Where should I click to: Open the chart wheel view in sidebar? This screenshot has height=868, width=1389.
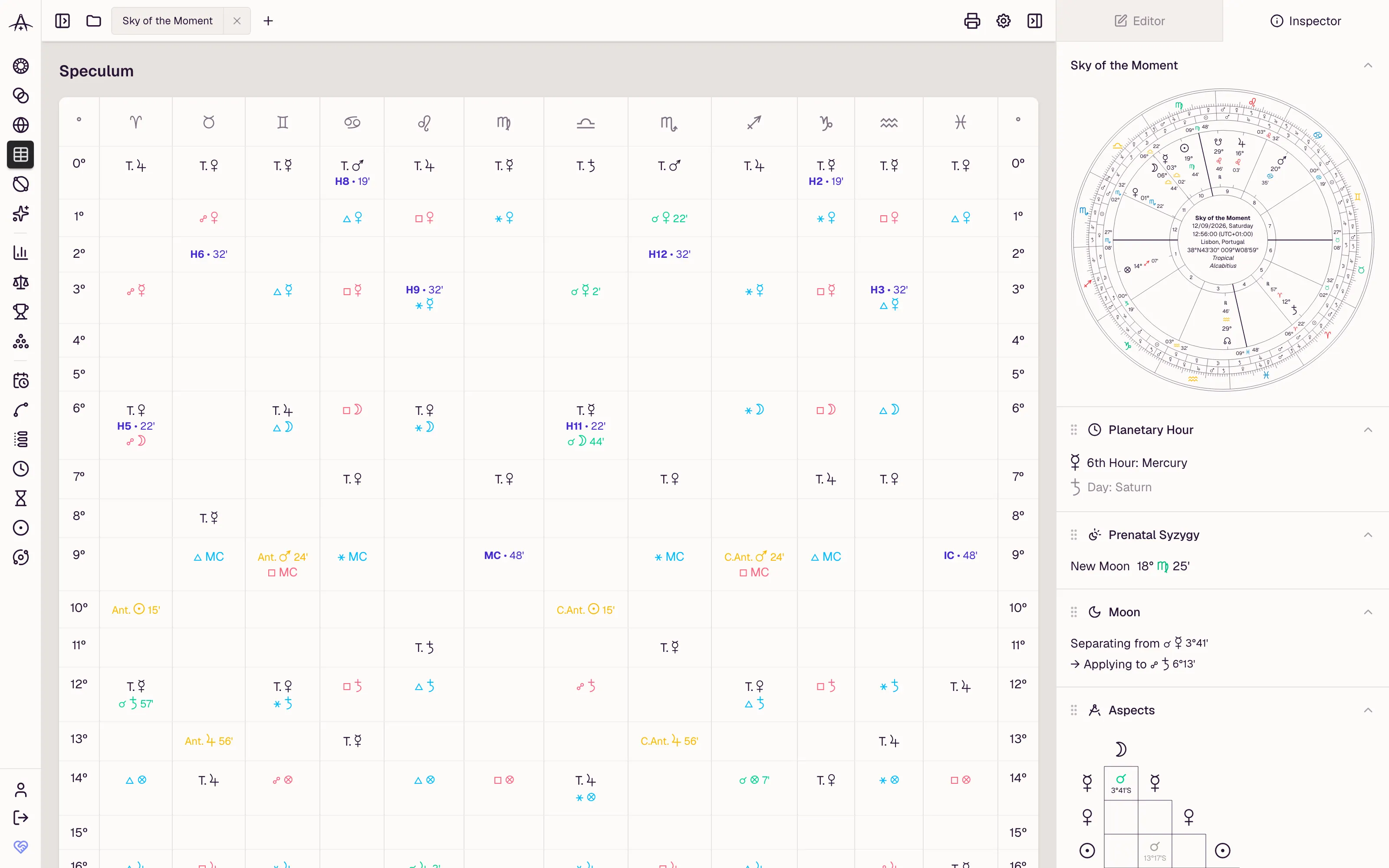(21, 66)
